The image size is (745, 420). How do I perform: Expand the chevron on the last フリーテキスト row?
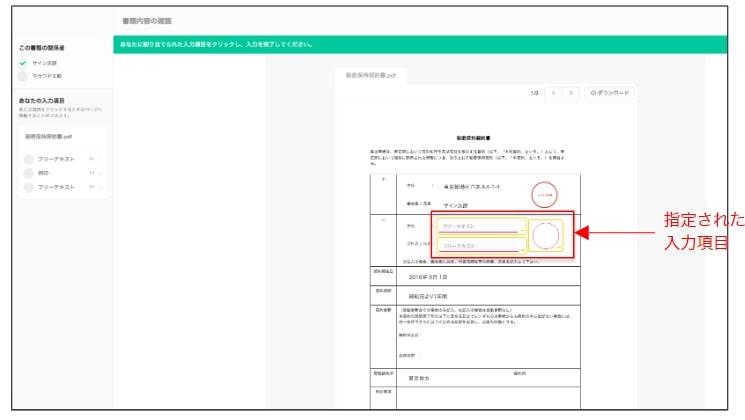pos(101,187)
